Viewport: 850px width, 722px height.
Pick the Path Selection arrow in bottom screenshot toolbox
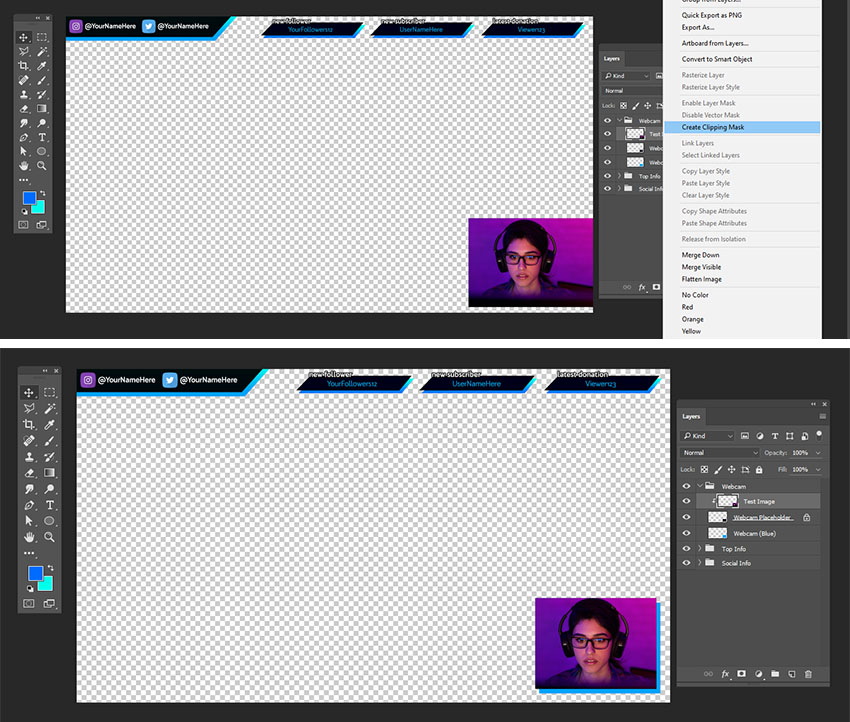point(29,521)
